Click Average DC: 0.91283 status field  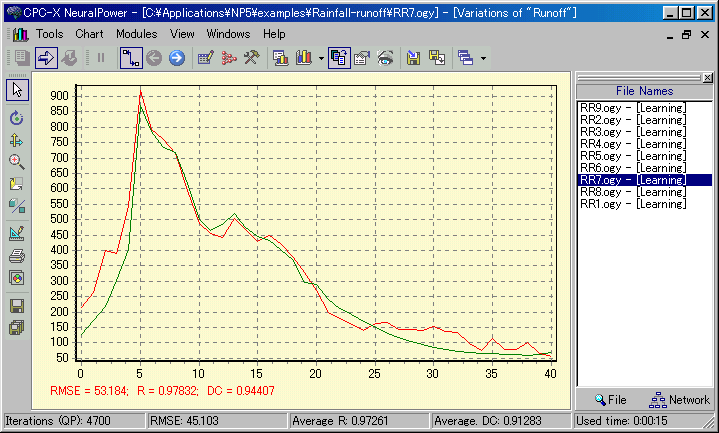[501, 421]
